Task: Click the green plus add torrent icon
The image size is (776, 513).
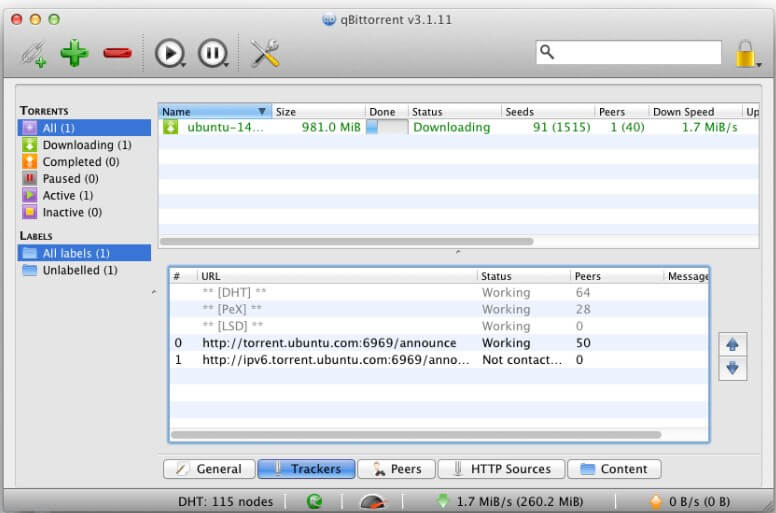Action: [74, 52]
